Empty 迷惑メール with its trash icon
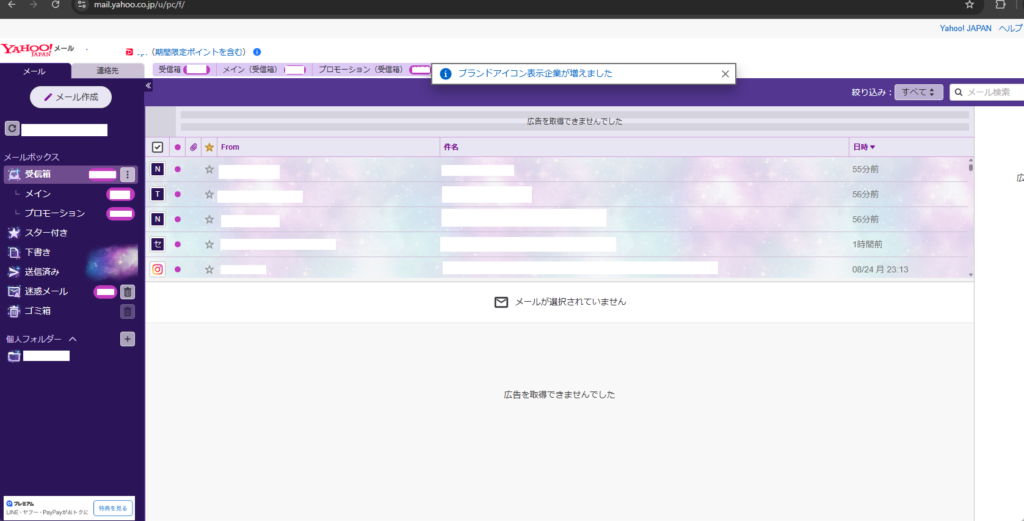The height and width of the screenshot is (521, 1024). [128, 292]
